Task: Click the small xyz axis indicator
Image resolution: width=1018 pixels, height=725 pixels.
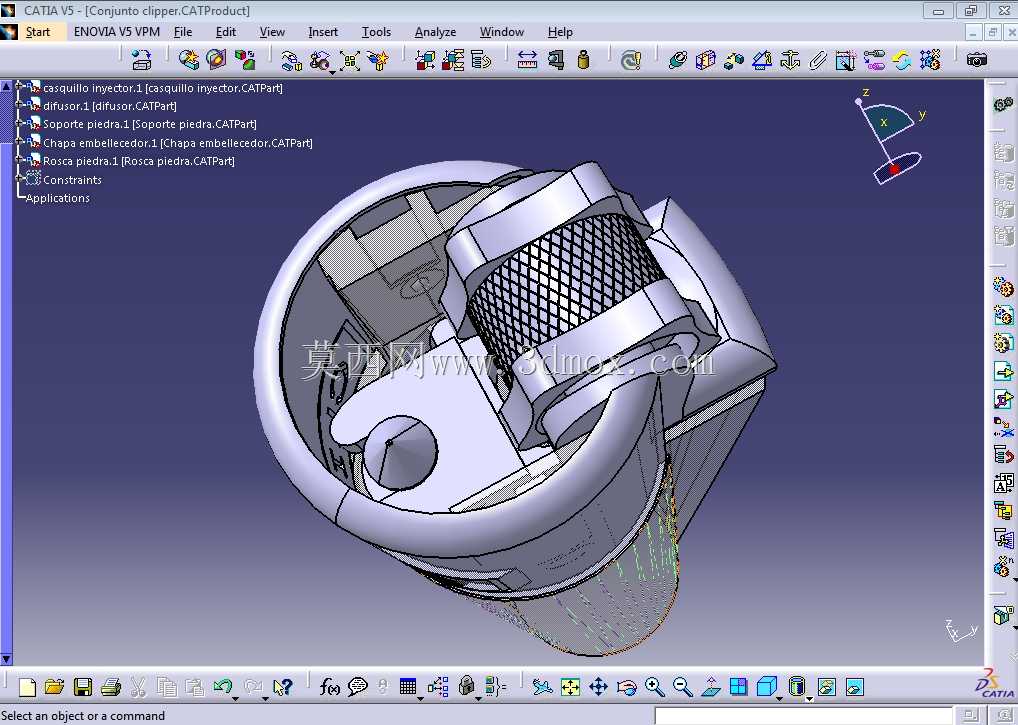Action: point(960,630)
